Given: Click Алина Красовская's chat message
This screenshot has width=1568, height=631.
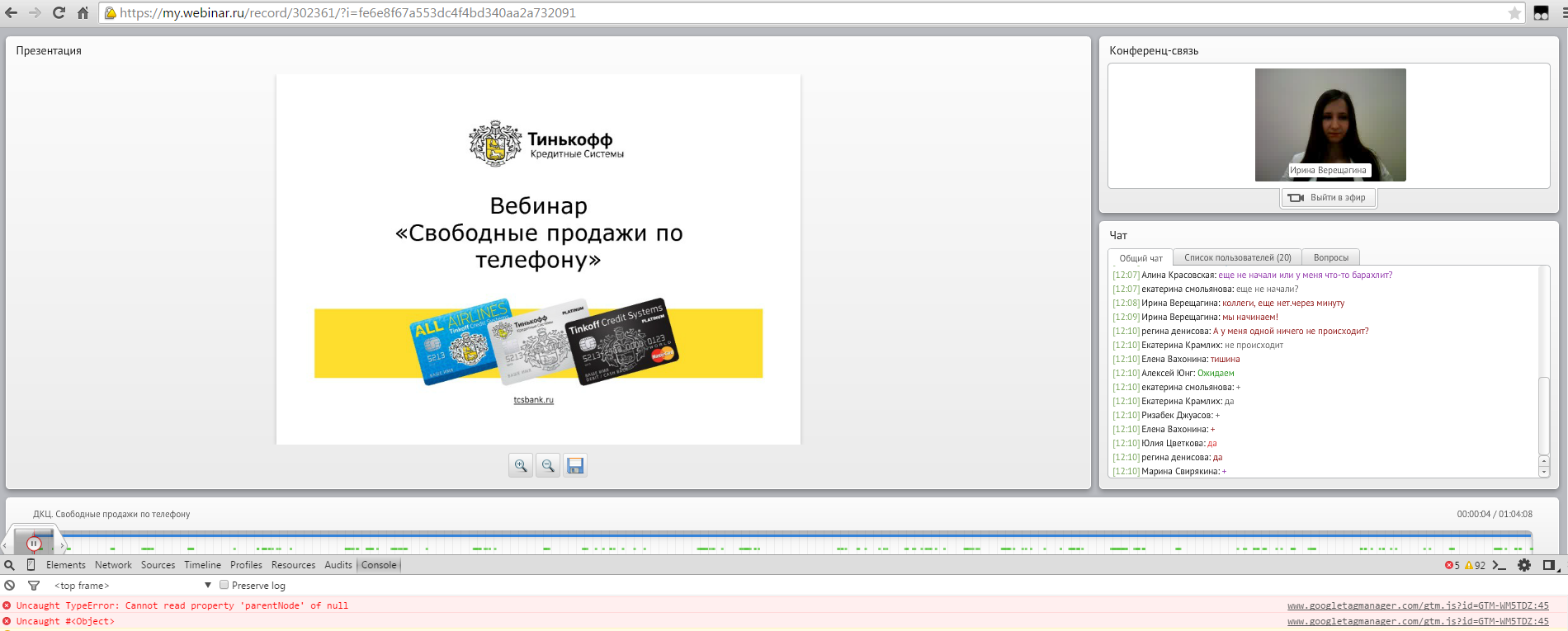Looking at the screenshot, I should coord(1252,275).
